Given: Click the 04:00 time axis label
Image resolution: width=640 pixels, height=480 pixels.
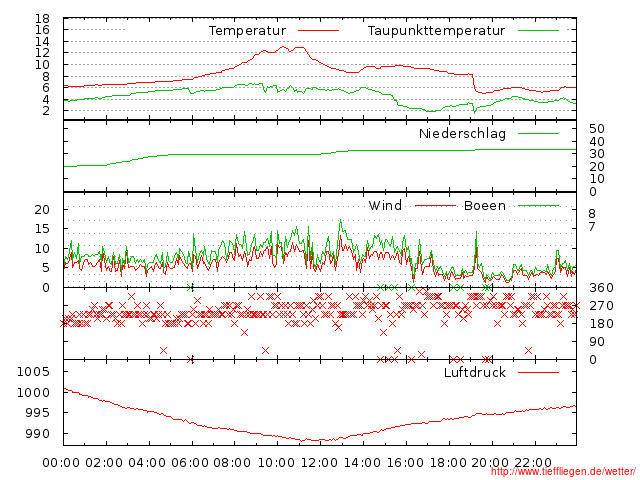Looking at the screenshot, I should click(147, 462).
